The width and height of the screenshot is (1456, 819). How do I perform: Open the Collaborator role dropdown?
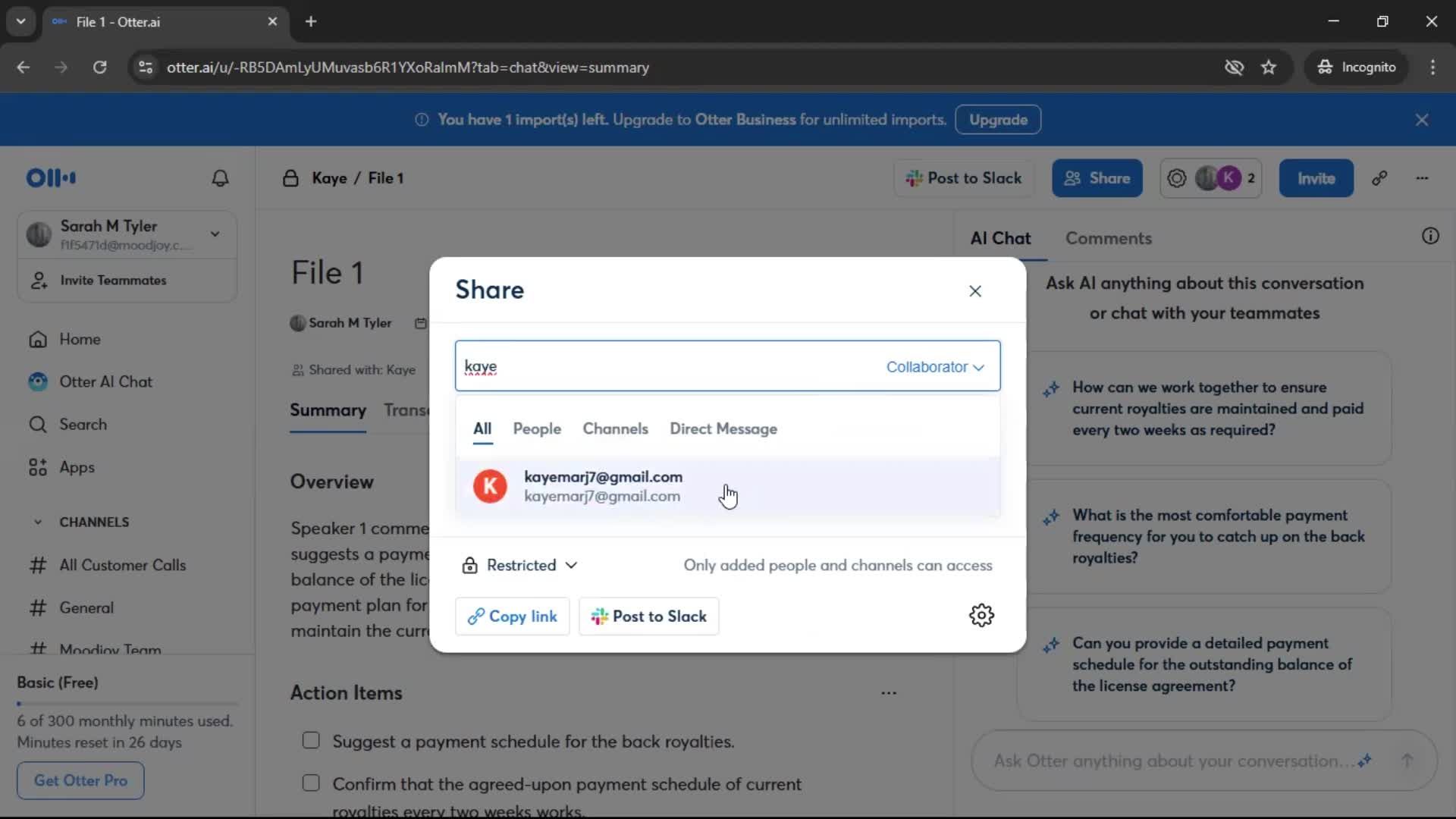(935, 367)
